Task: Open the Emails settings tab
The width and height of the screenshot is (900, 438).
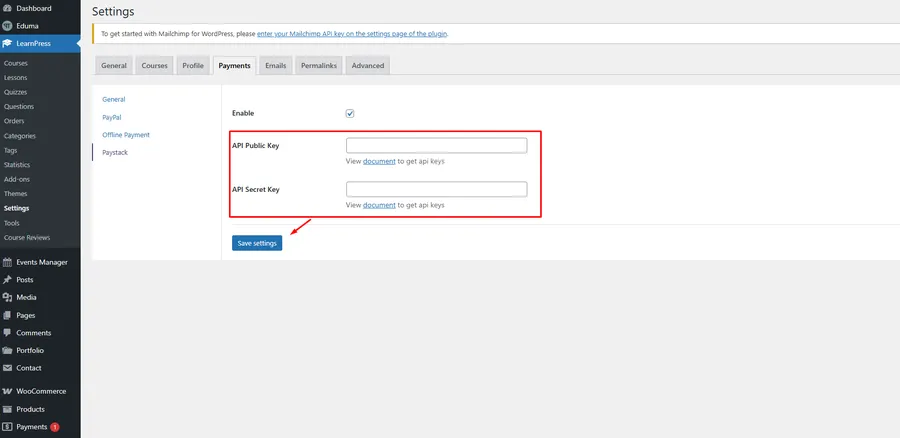Action: pyautogui.click(x=276, y=65)
